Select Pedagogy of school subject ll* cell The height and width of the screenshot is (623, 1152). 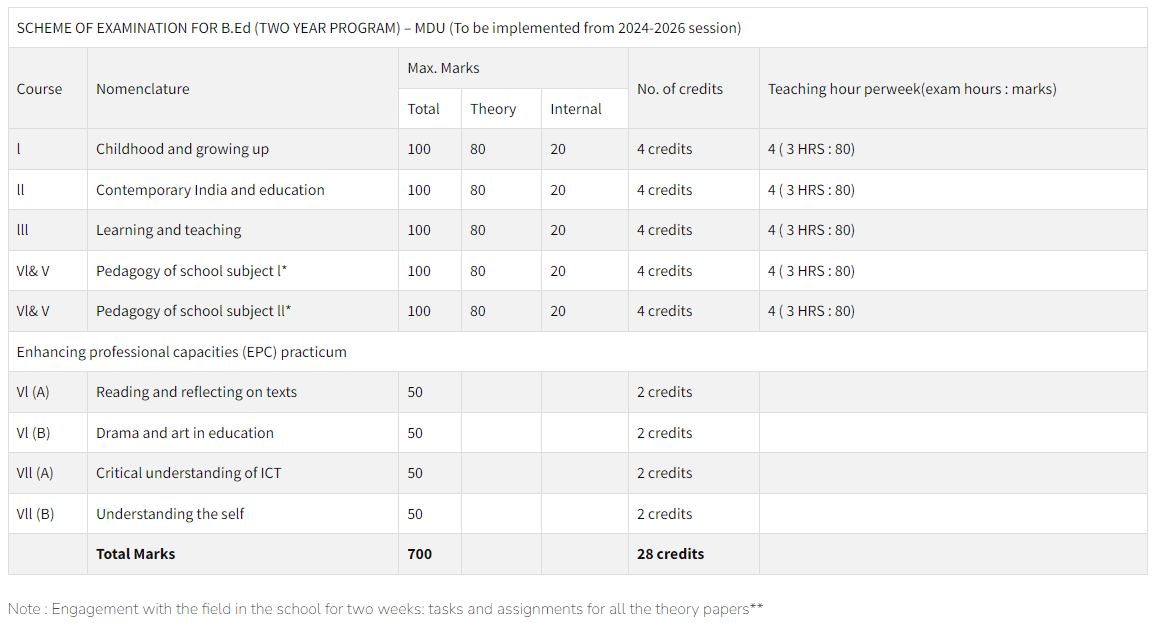coord(242,311)
